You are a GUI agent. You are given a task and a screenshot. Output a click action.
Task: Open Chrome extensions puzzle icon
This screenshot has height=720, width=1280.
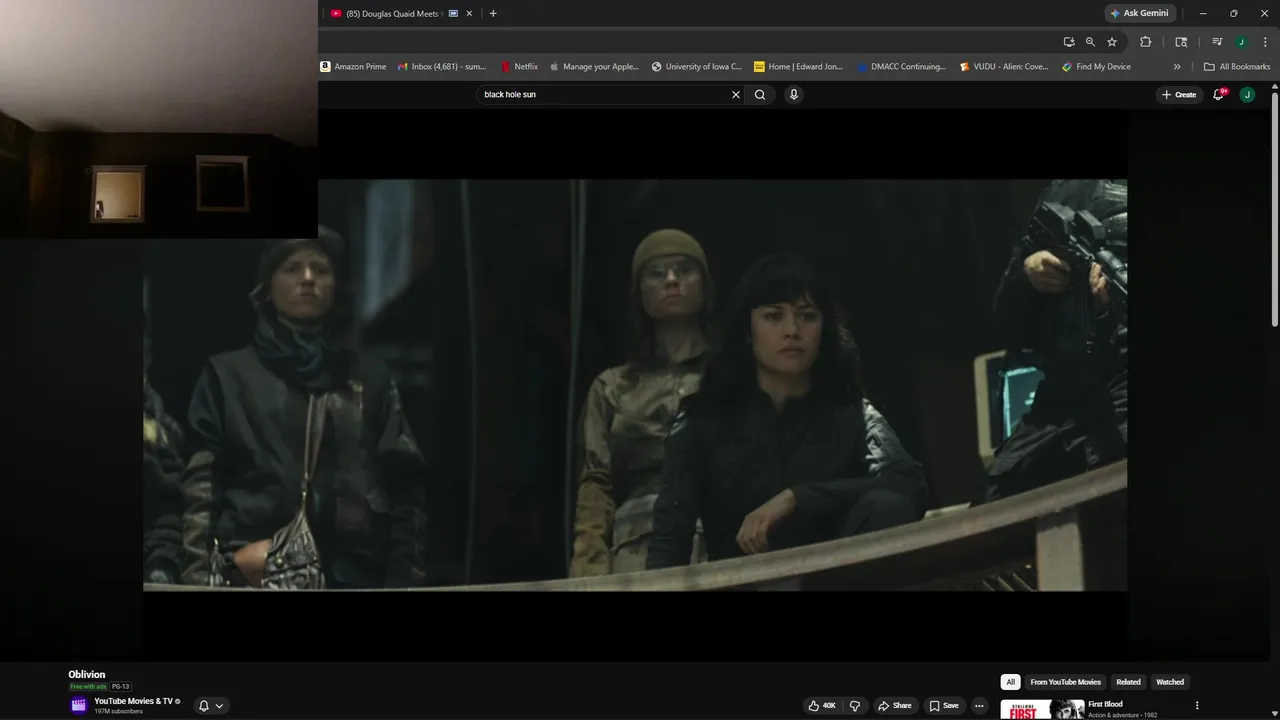(x=1146, y=42)
